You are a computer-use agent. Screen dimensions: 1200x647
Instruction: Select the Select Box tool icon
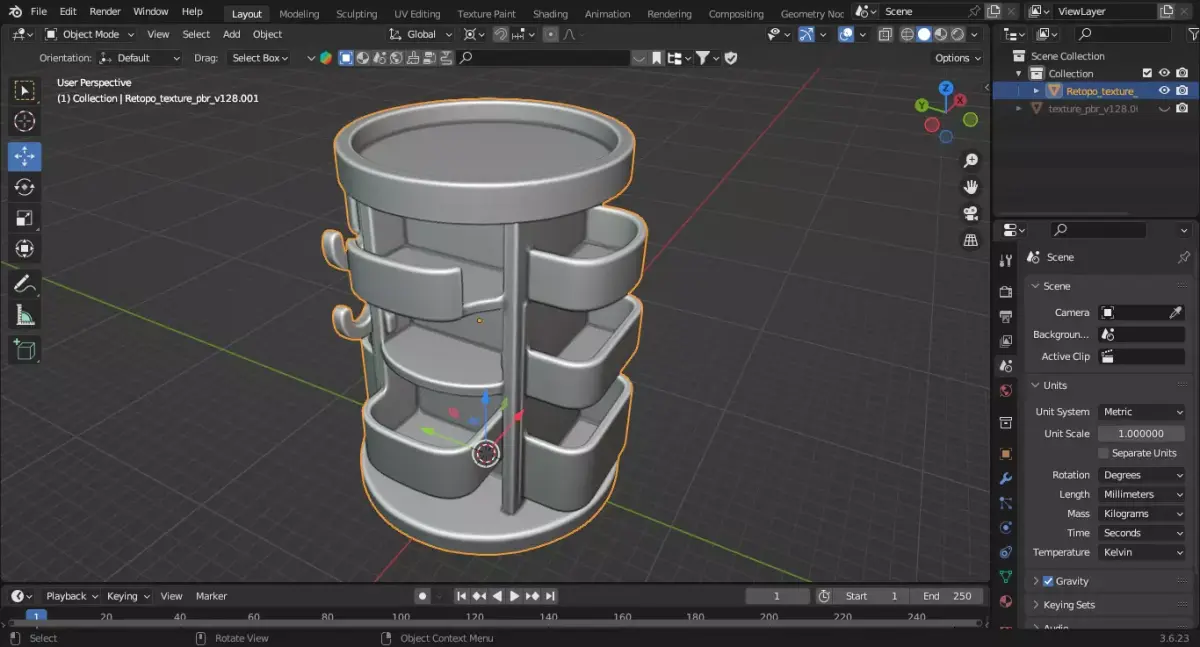point(25,91)
